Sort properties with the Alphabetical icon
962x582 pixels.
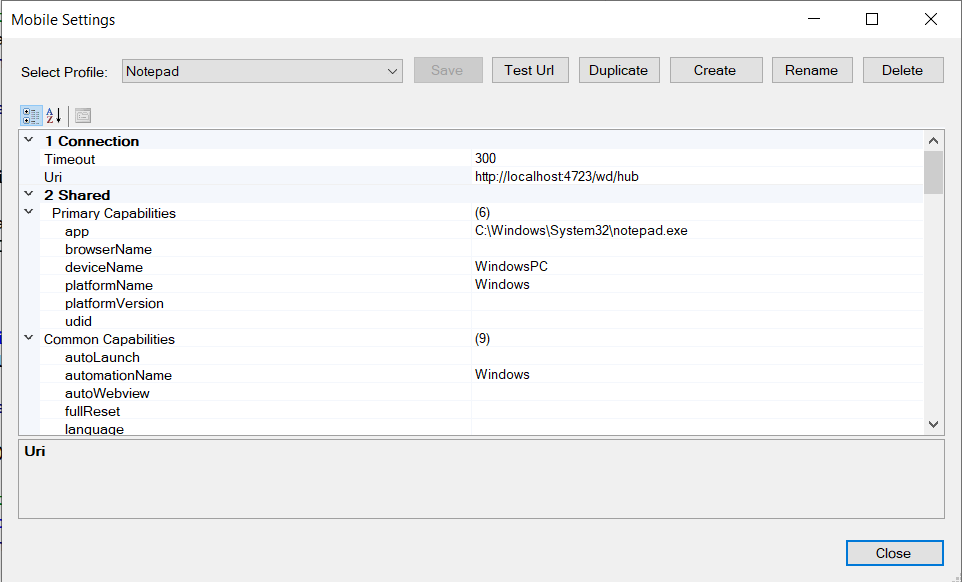(54, 115)
